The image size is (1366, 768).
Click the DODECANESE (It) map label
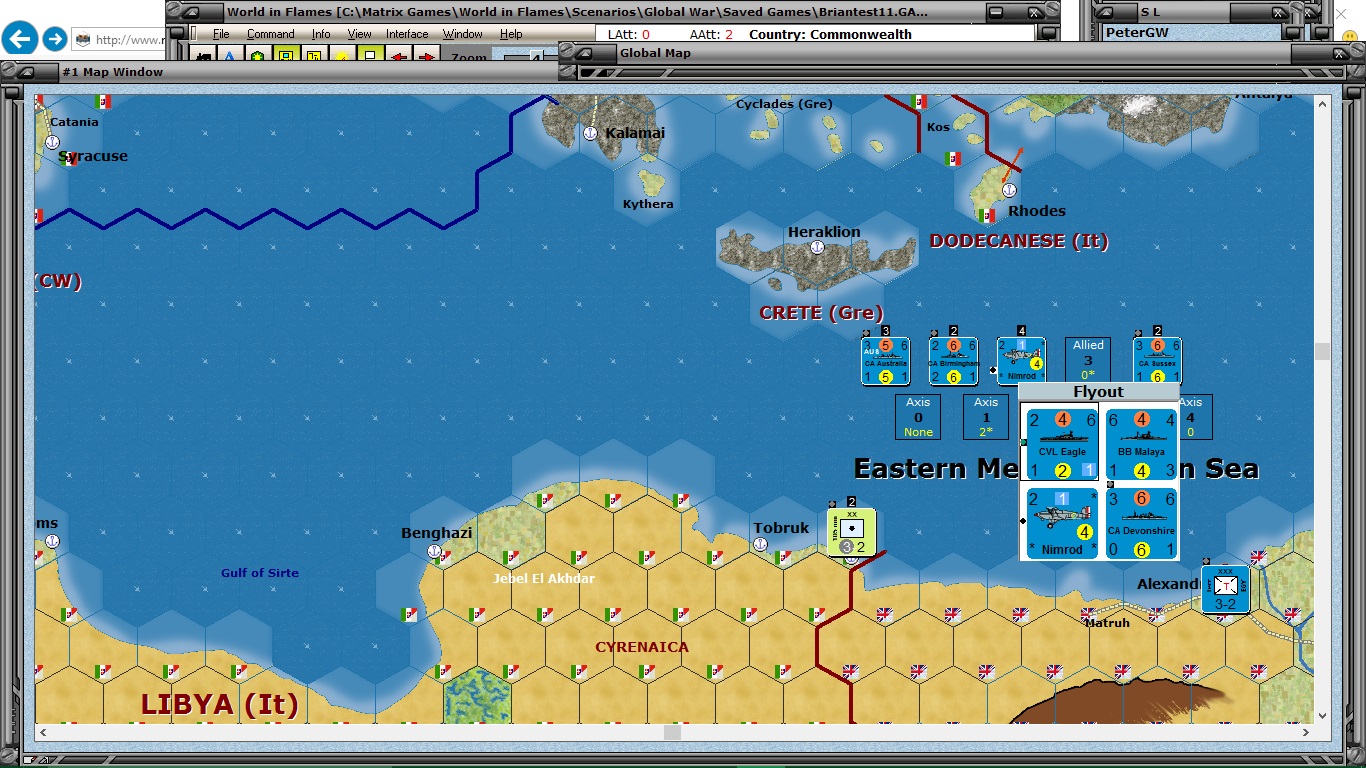click(1019, 241)
